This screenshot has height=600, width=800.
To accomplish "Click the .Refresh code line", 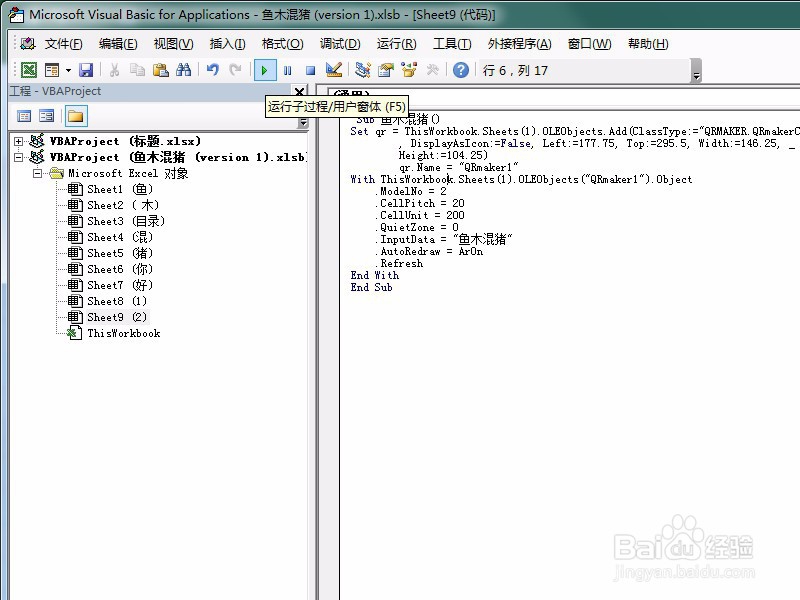I will tap(399, 263).
